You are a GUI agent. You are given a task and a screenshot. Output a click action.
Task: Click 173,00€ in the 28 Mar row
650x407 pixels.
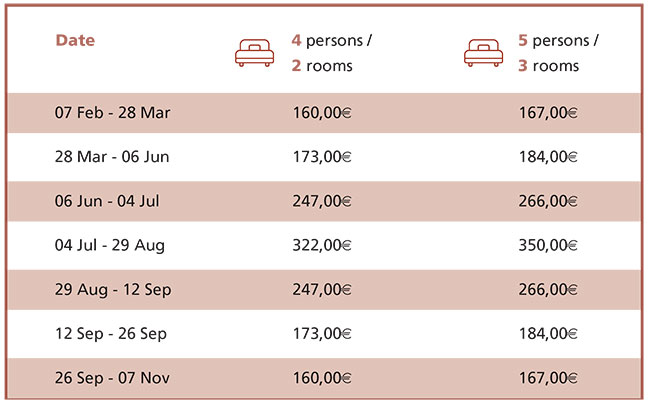pos(322,157)
